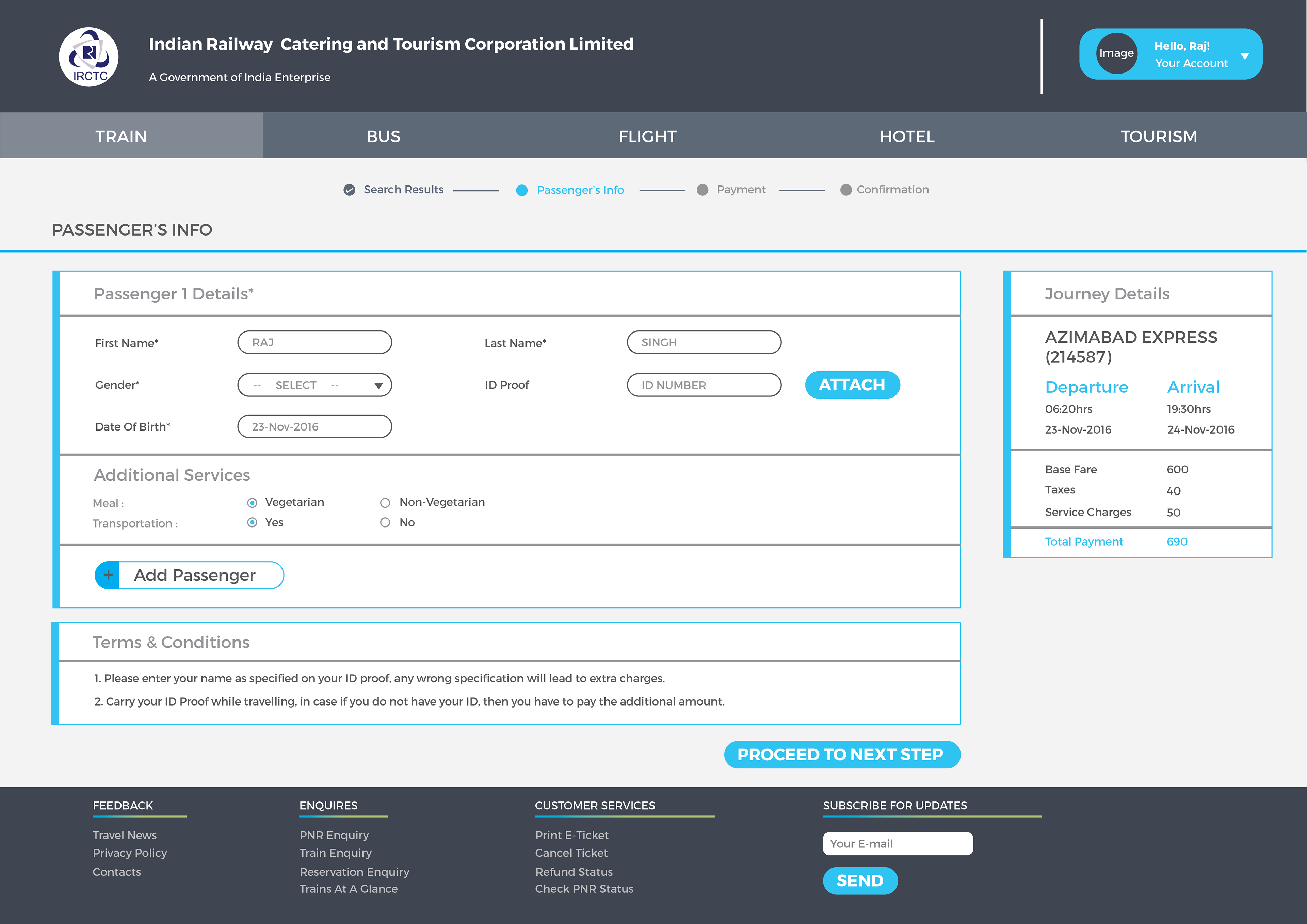Viewport: 1307px width, 924px height.
Task: Open PNR Enquiry link
Action: [334, 835]
